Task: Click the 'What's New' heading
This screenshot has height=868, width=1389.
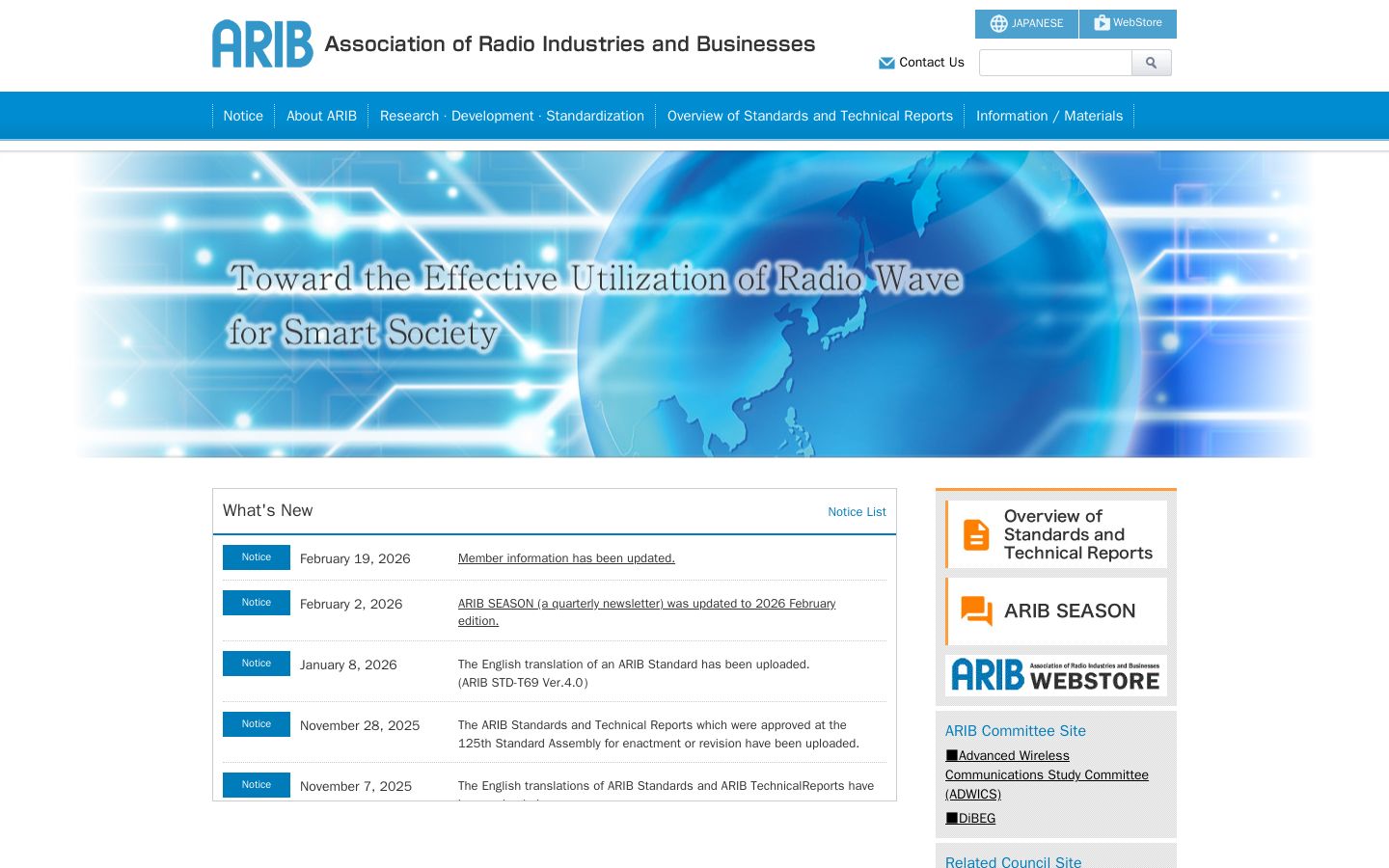Action: (x=268, y=510)
